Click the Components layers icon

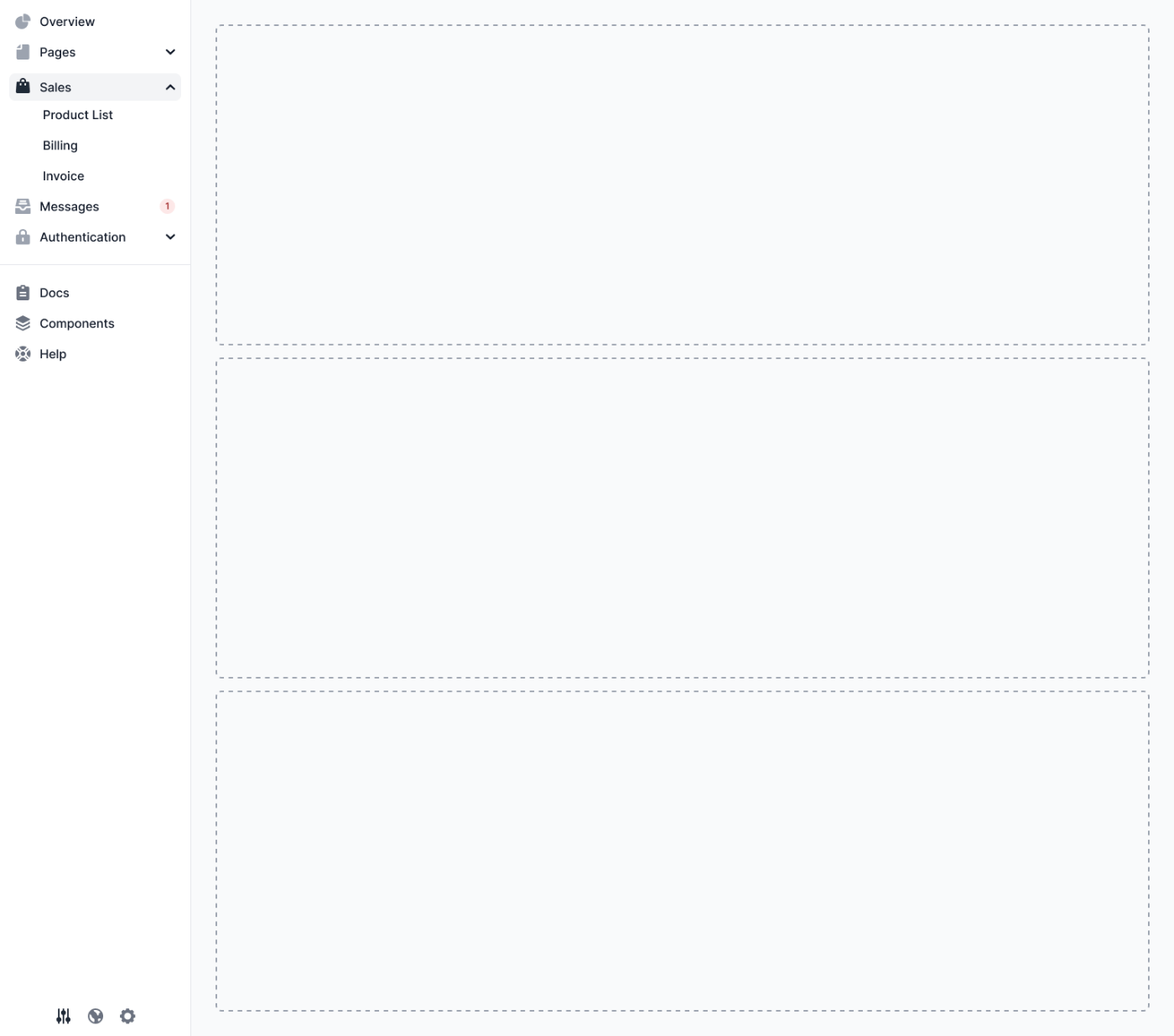click(x=23, y=324)
